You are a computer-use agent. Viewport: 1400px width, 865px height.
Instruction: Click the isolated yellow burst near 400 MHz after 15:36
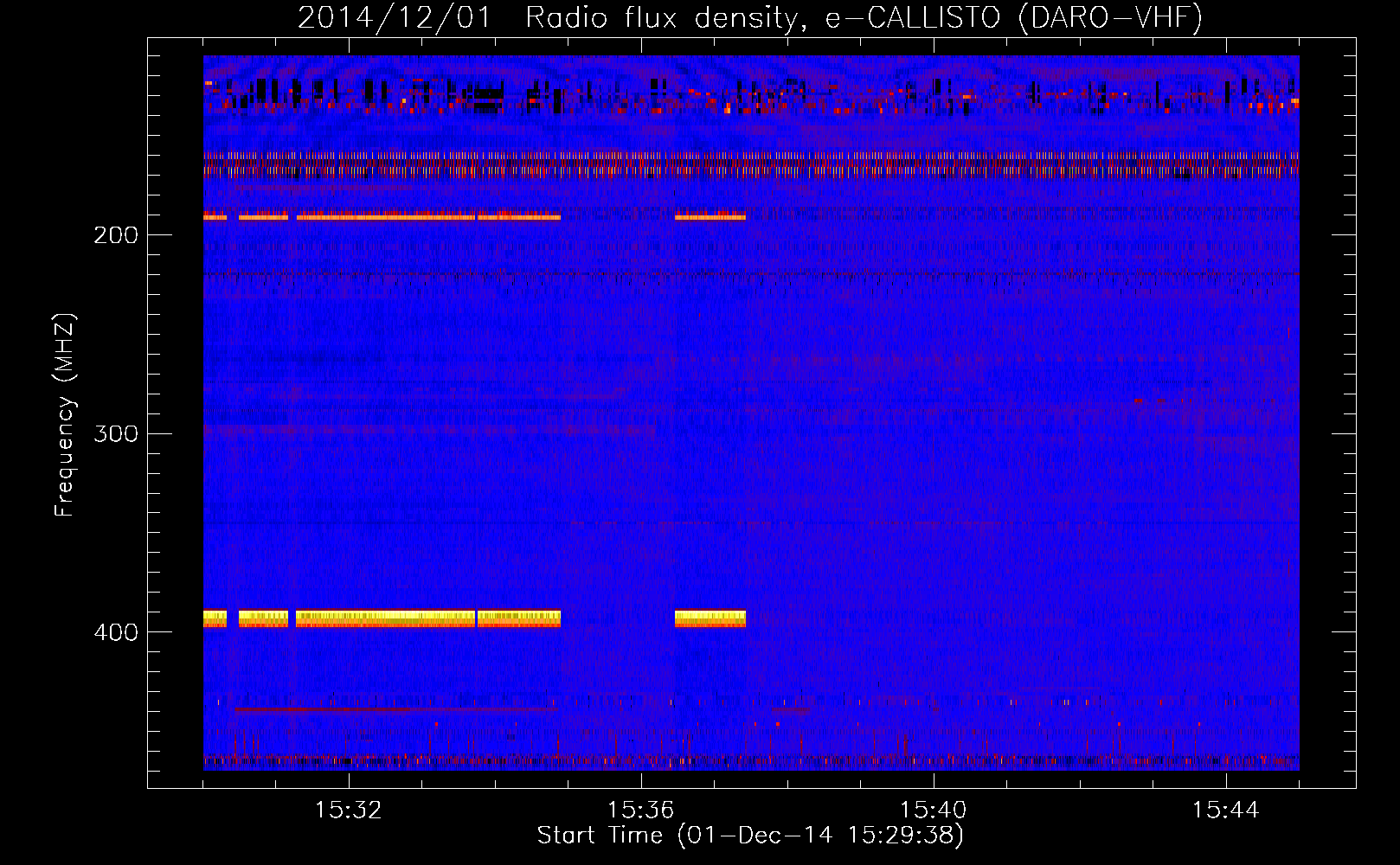click(710, 618)
